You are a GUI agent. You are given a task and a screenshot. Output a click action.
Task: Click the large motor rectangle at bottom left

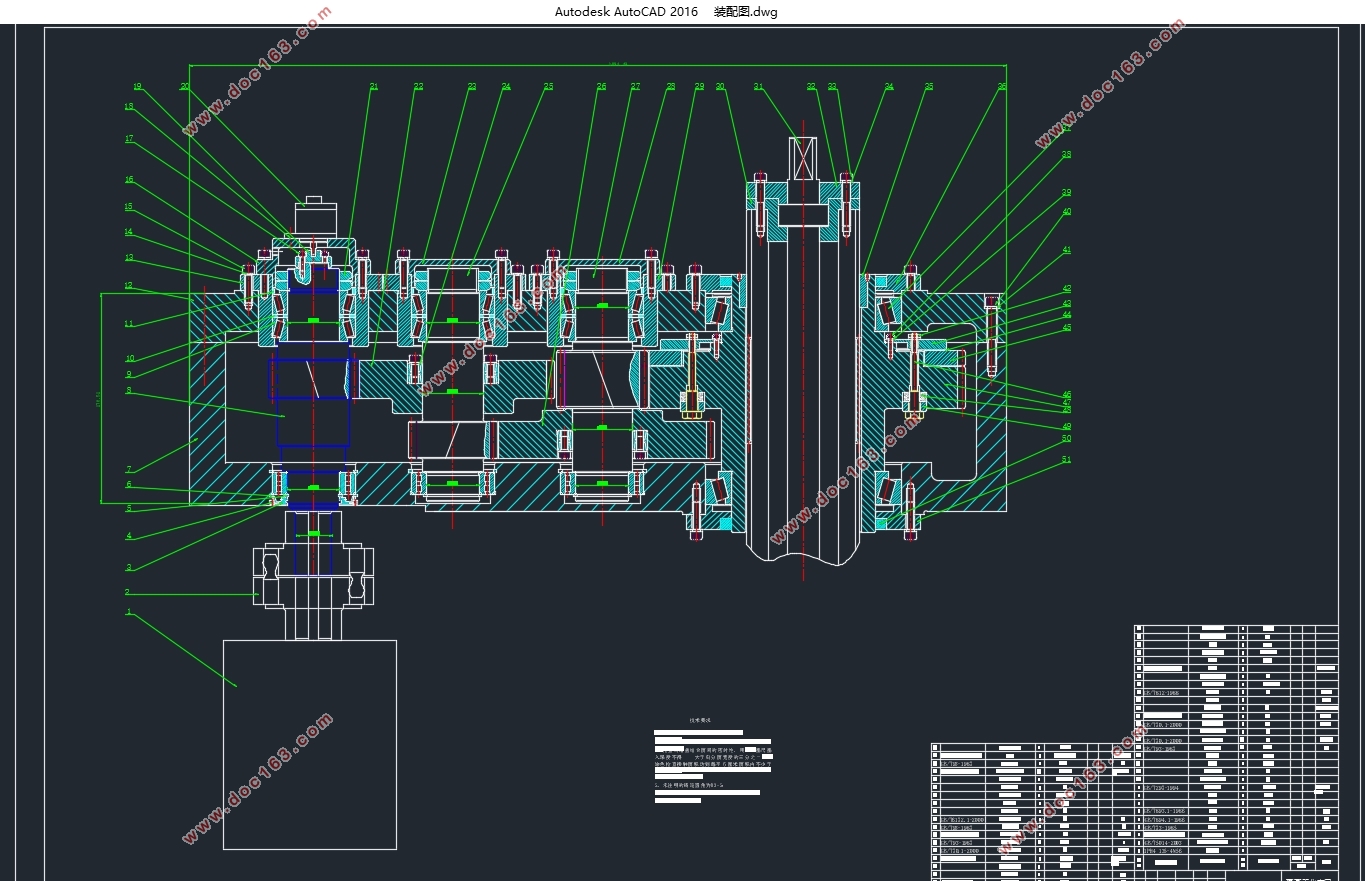[309, 744]
